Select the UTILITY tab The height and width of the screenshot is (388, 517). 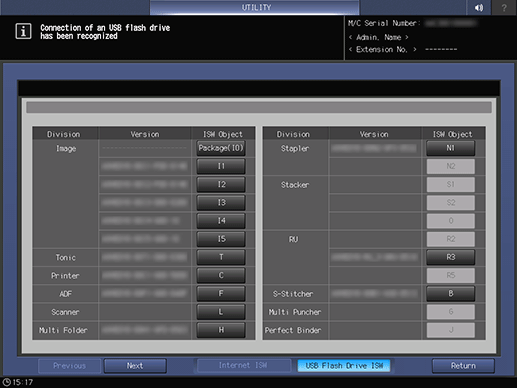pyautogui.click(x=255, y=7)
